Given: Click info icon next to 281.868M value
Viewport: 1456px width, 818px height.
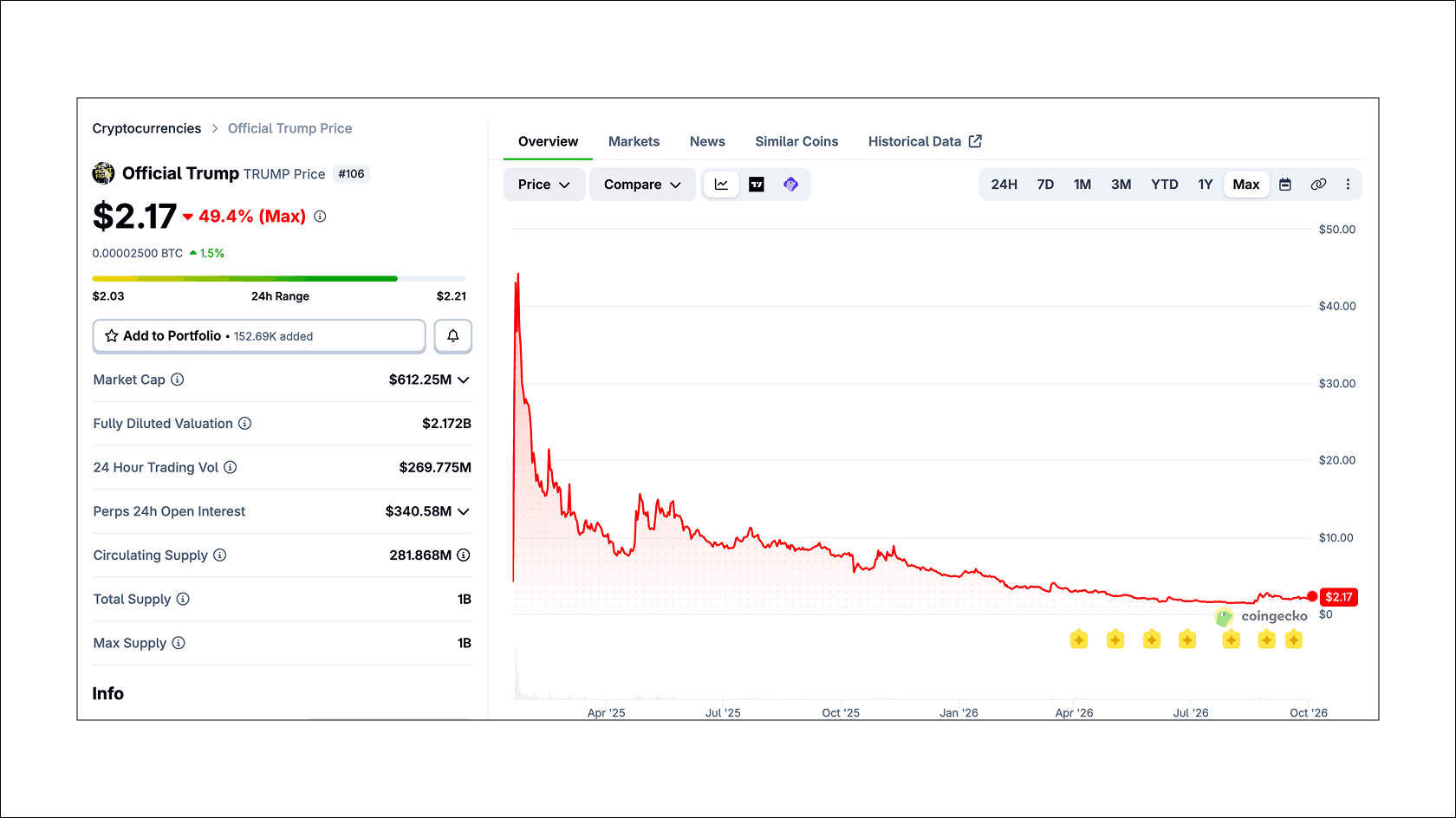Looking at the screenshot, I should pos(464,555).
